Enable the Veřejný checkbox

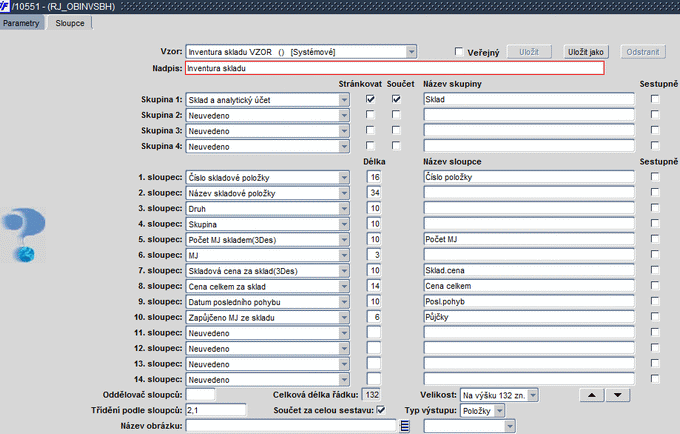459,52
